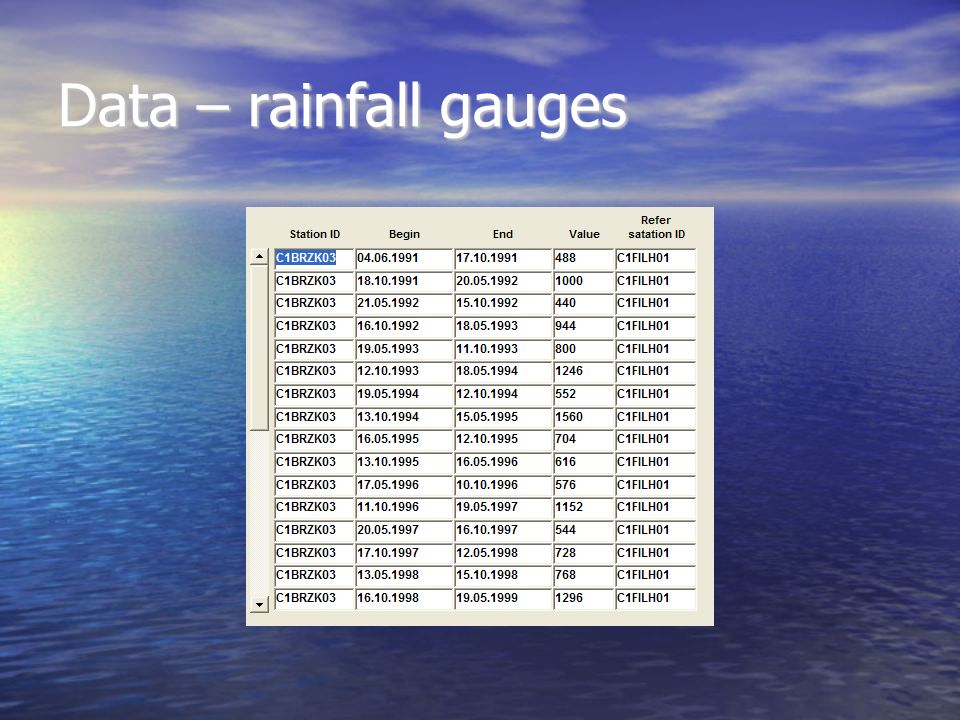This screenshot has width=960, height=720.
Task: Click the Begin cell 16.05.1995
Action: (404, 440)
